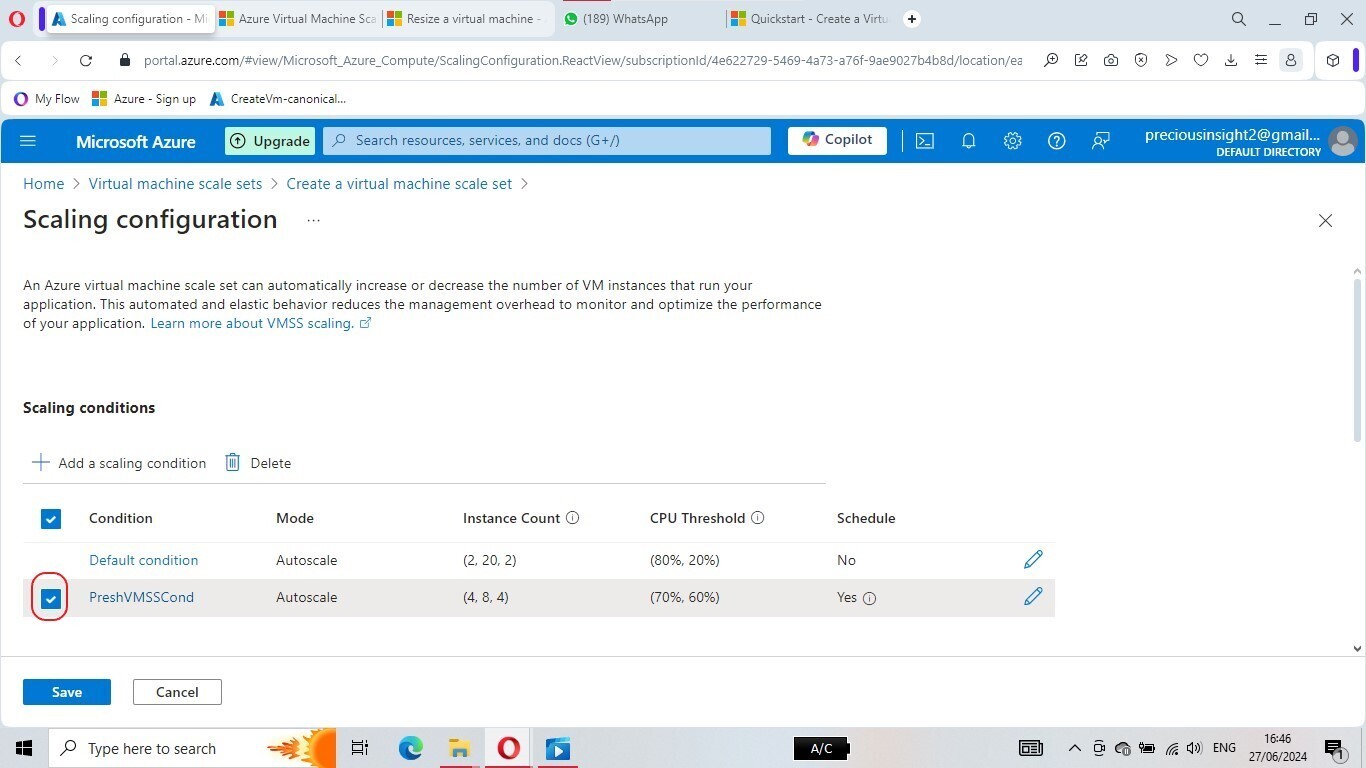Click the Upgrade button

pyautogui.click(x=270, y=141)
